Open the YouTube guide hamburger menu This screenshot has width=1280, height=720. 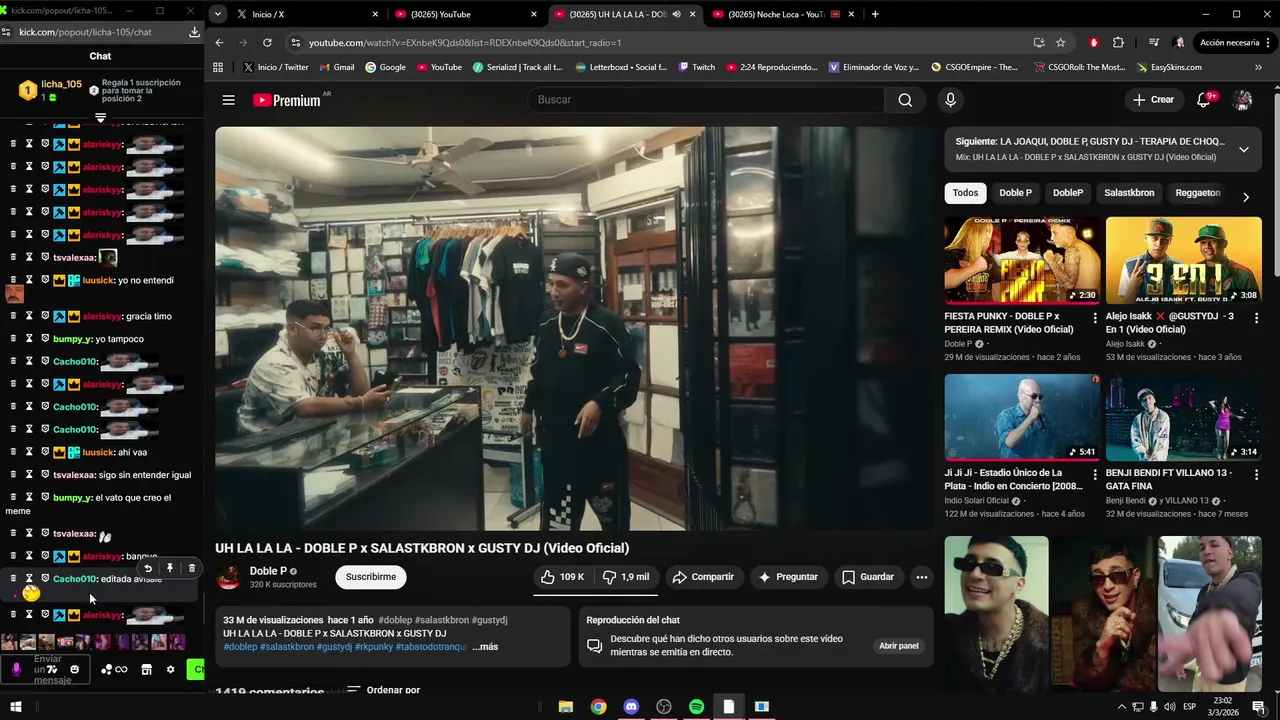(228, 100)
